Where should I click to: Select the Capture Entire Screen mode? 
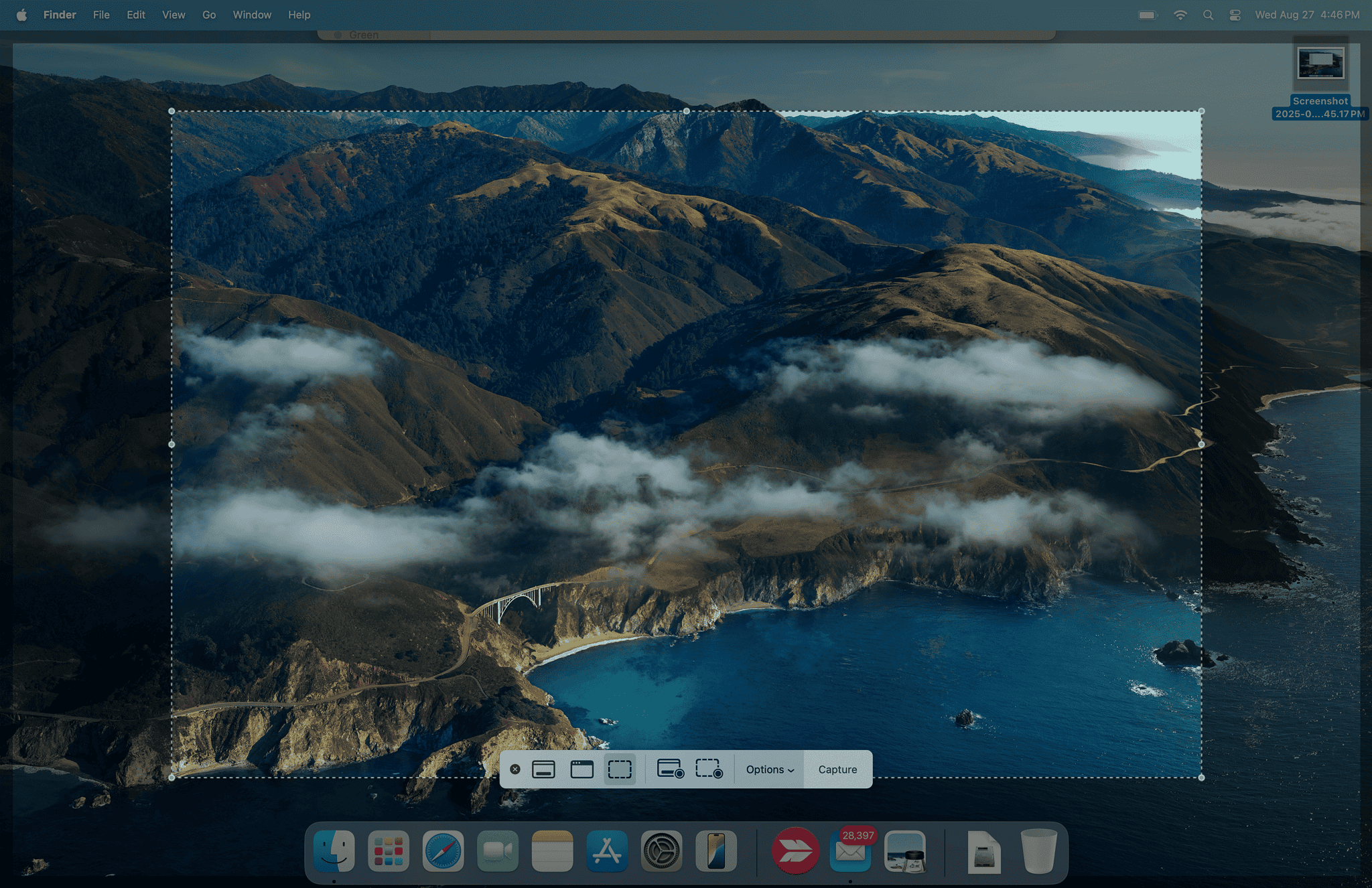(544, 769)
